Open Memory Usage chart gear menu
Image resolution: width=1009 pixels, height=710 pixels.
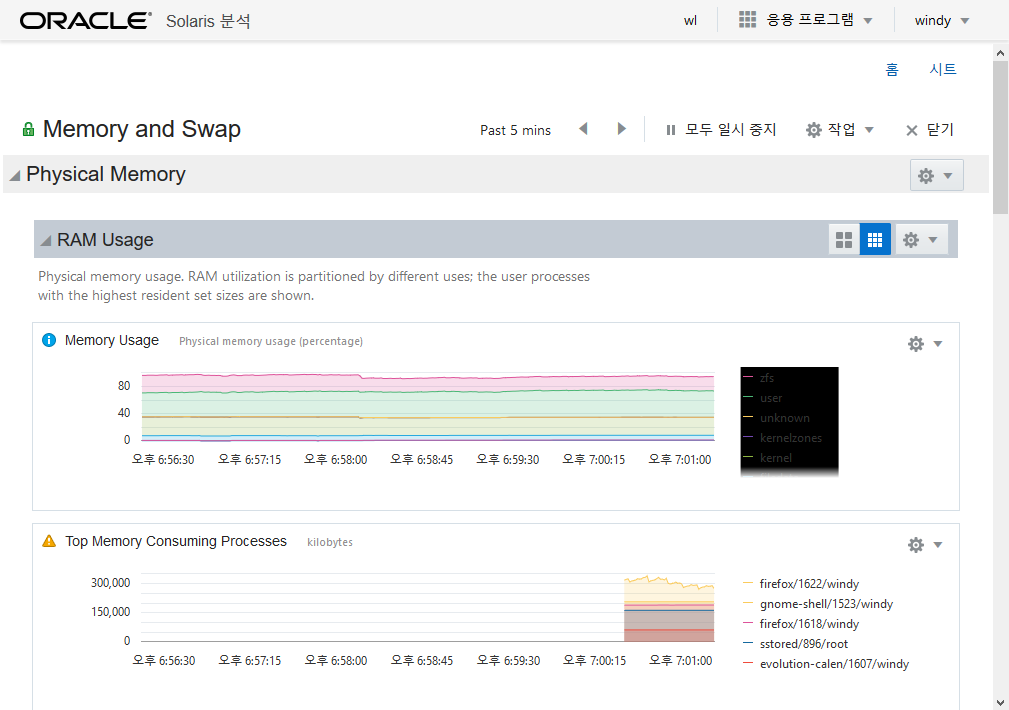(x=924, y=344)
